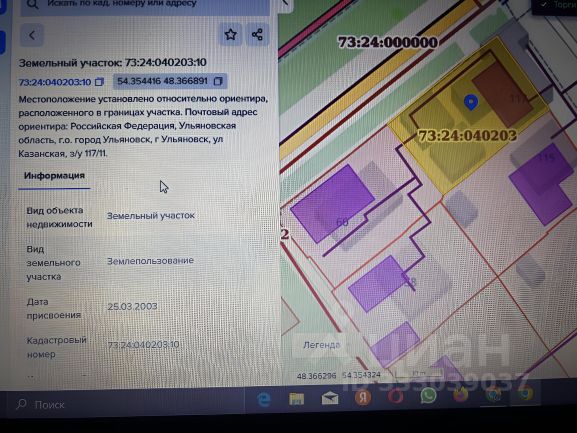Go back using the left arrow button

click(x=32, y=35)
